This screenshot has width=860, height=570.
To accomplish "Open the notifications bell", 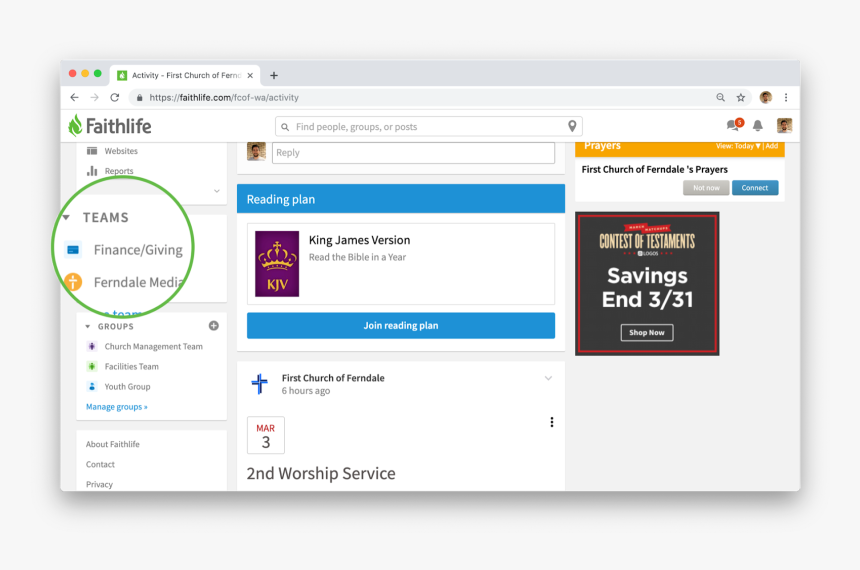I will point(758,126).
